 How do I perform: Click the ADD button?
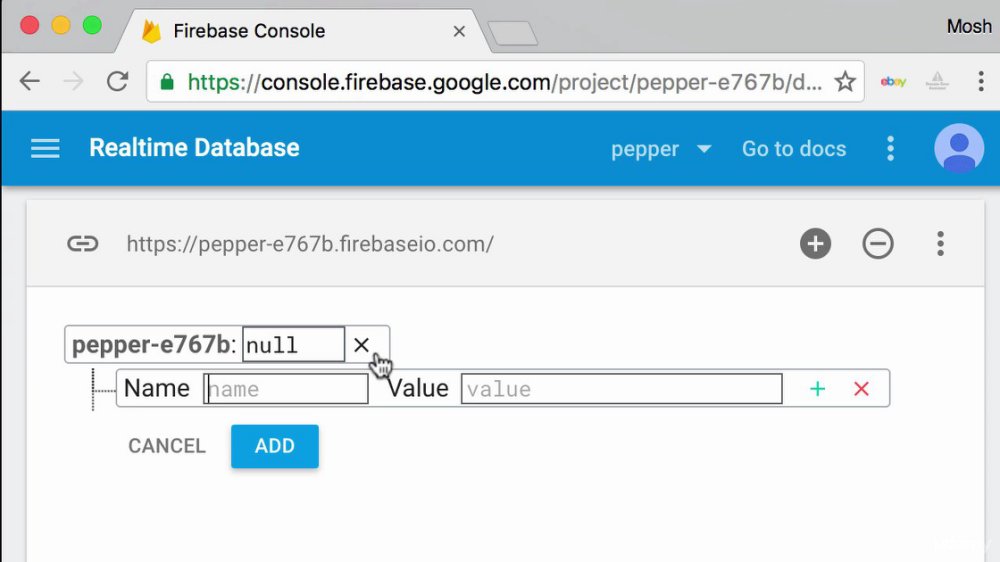(x=275, y=446)
